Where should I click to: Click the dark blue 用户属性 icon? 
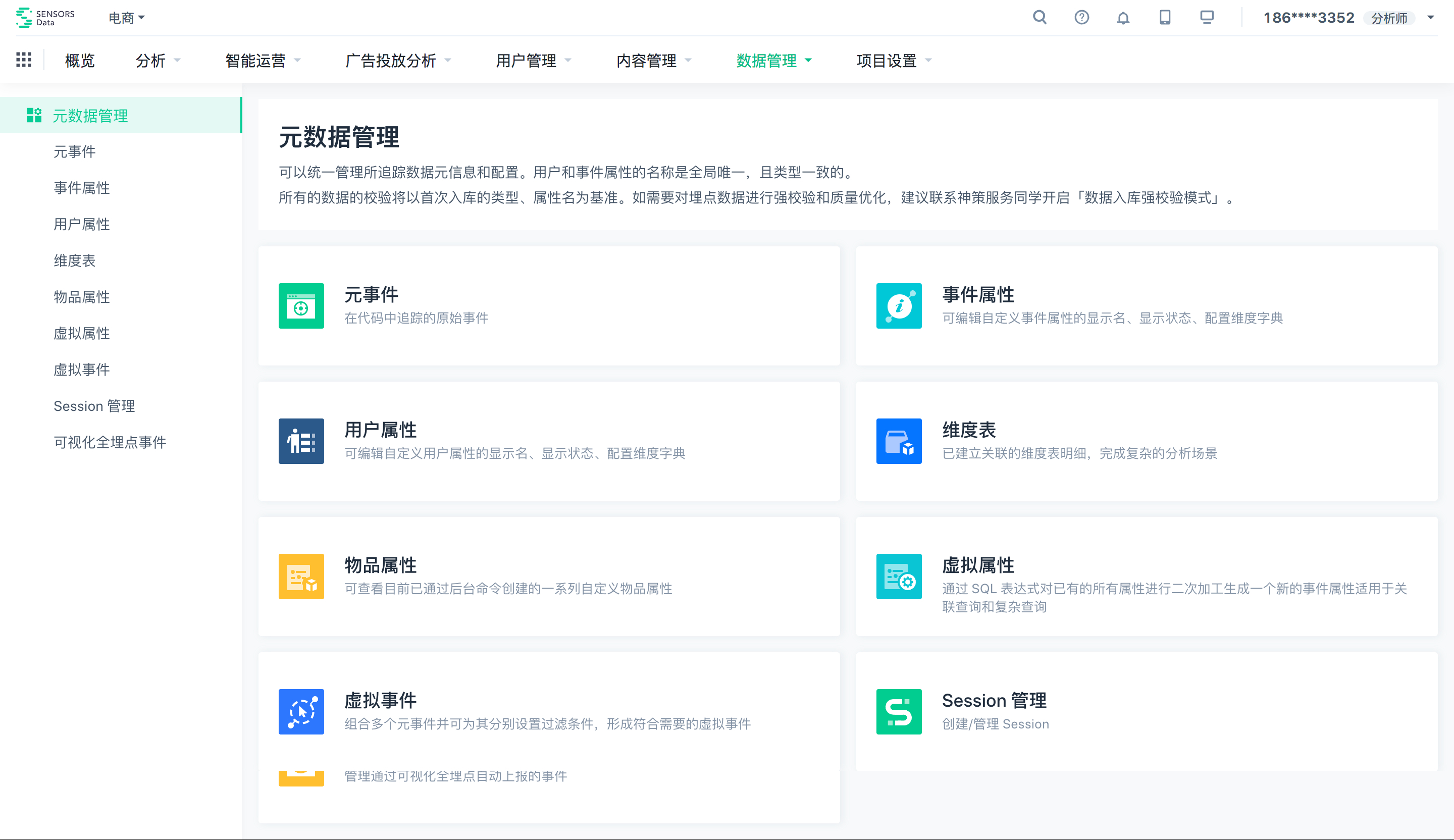(x=301, y=441)
